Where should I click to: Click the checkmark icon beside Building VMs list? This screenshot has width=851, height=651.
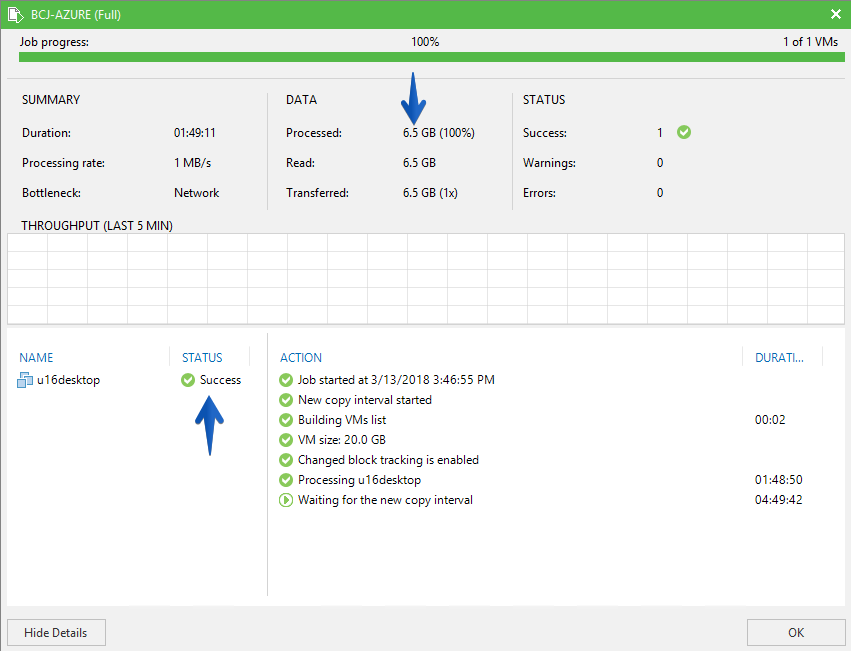[286, 420]
